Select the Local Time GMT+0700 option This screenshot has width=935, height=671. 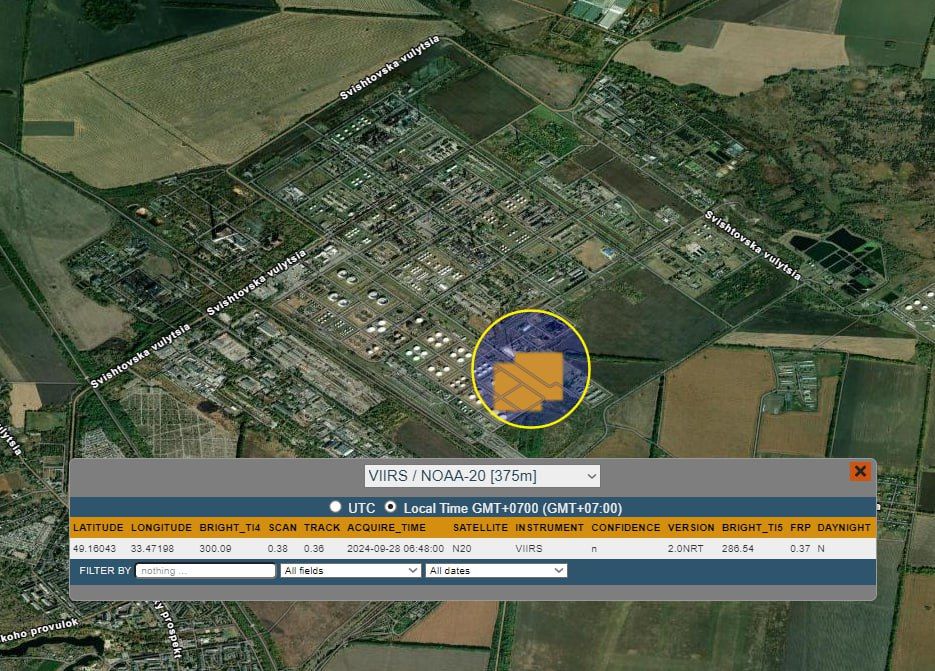point(391,508)
